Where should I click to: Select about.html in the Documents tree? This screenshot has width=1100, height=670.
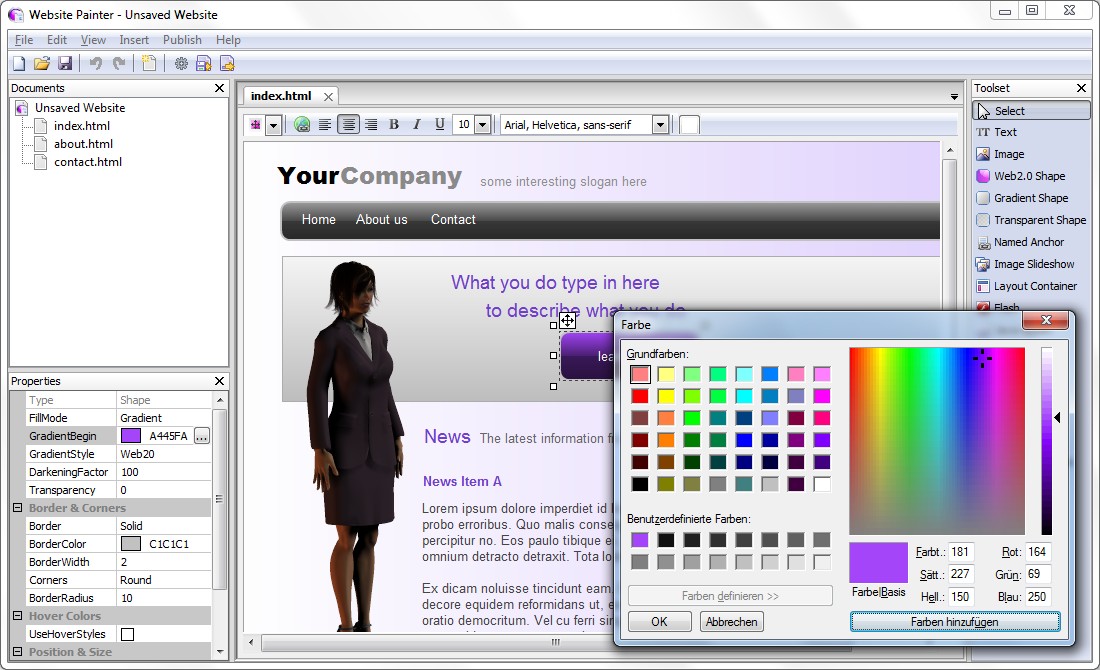[x=84, y=143]
